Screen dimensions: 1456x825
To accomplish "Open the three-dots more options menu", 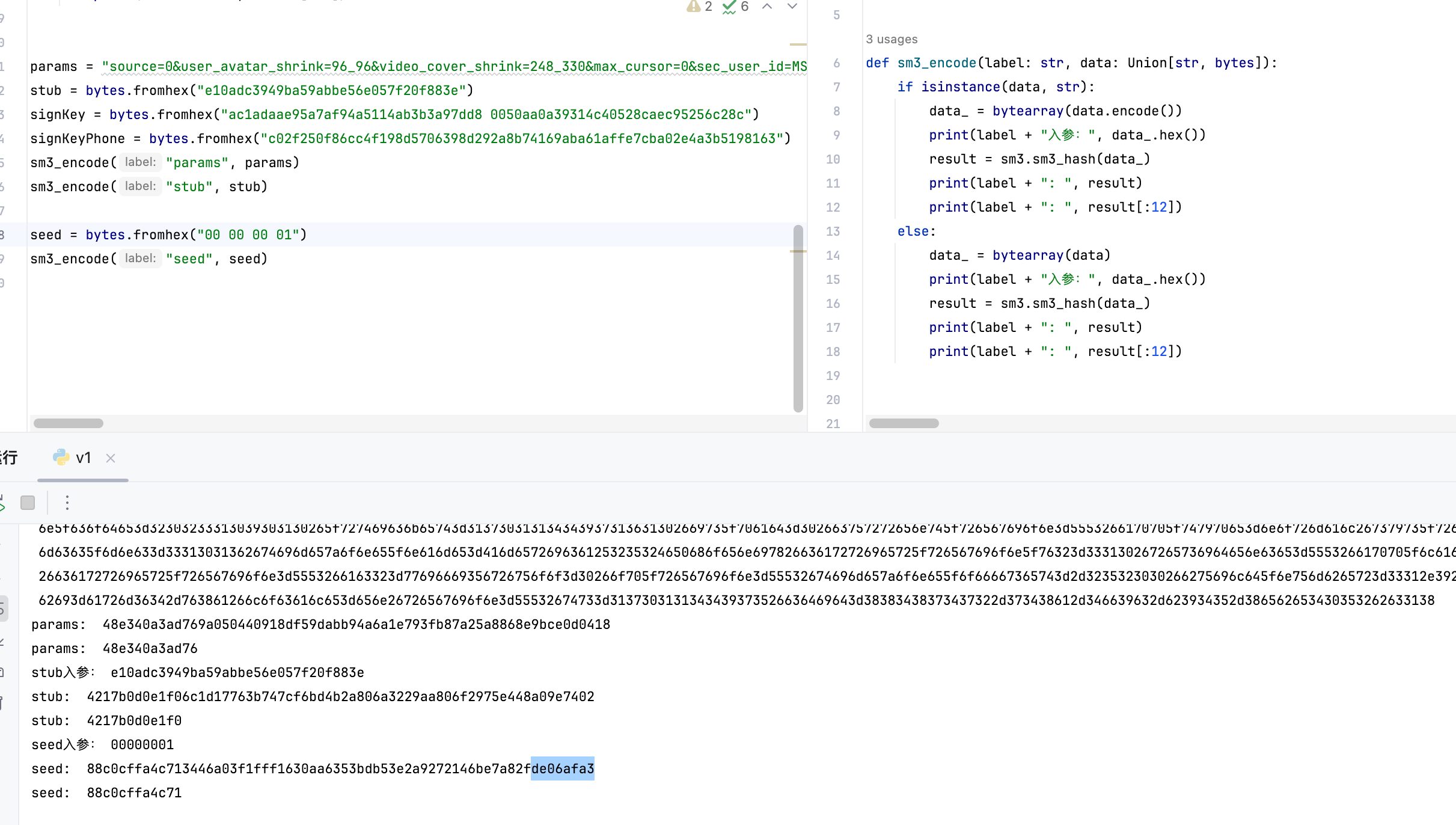I will point(67,503).
